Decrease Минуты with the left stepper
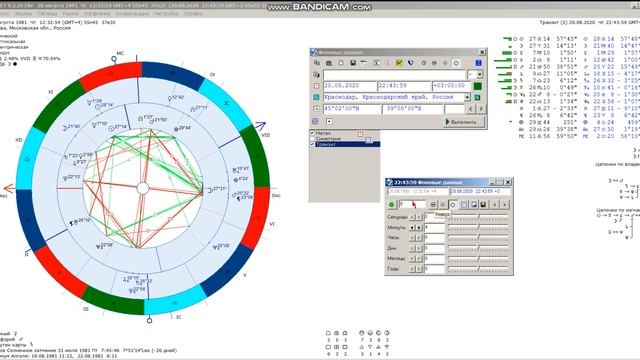Viewport: 640px width, 360px height. pyautogui.click(x=412, y=227)
